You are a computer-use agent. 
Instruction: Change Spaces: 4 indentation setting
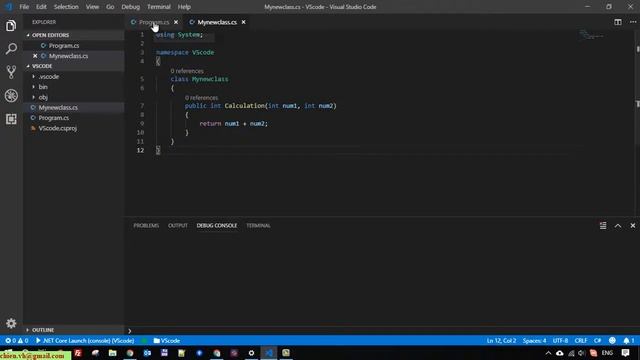[x=534, y=340]
